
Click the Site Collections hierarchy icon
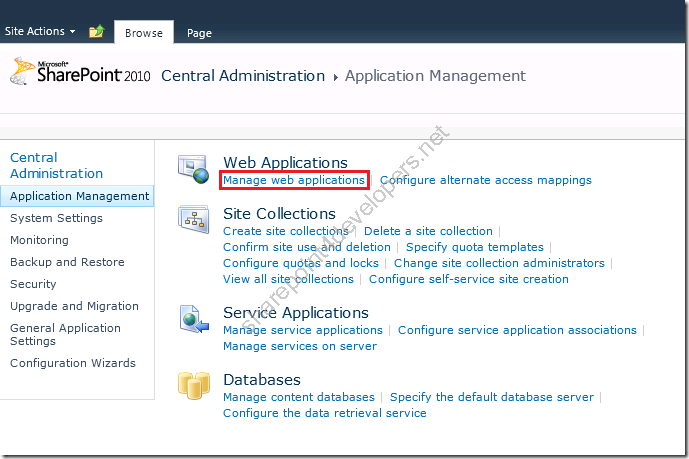[193, 220]
